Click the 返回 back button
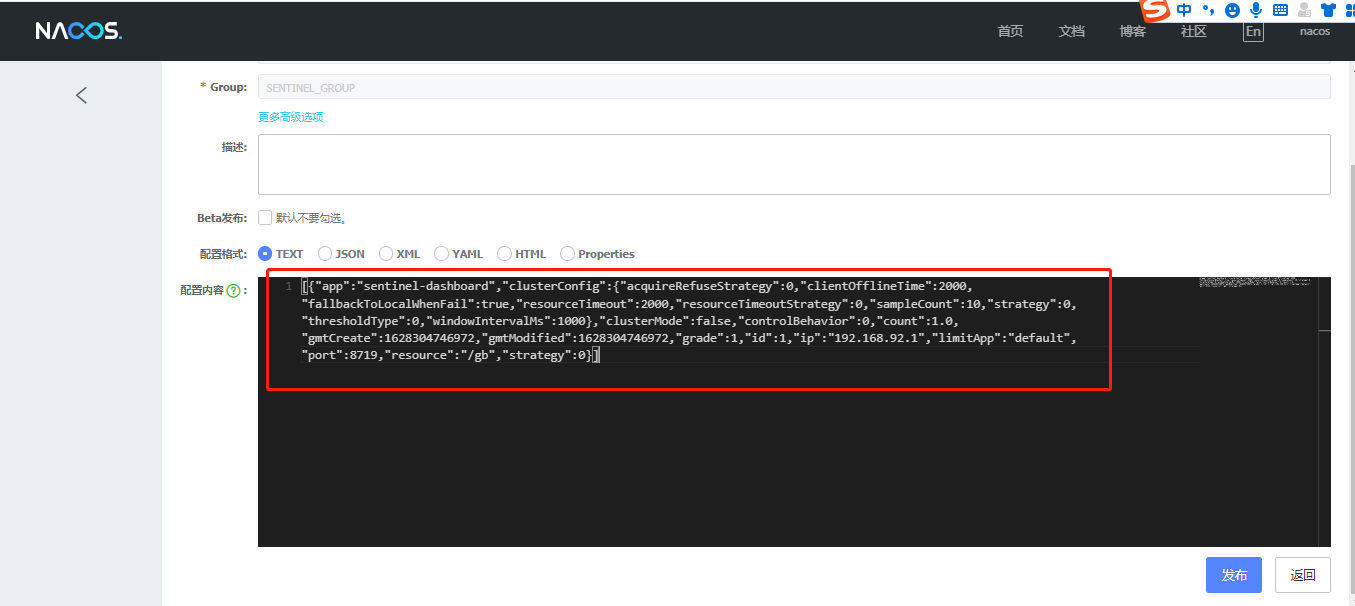This screenshot has width=1355, height=606. point(1303,575)
